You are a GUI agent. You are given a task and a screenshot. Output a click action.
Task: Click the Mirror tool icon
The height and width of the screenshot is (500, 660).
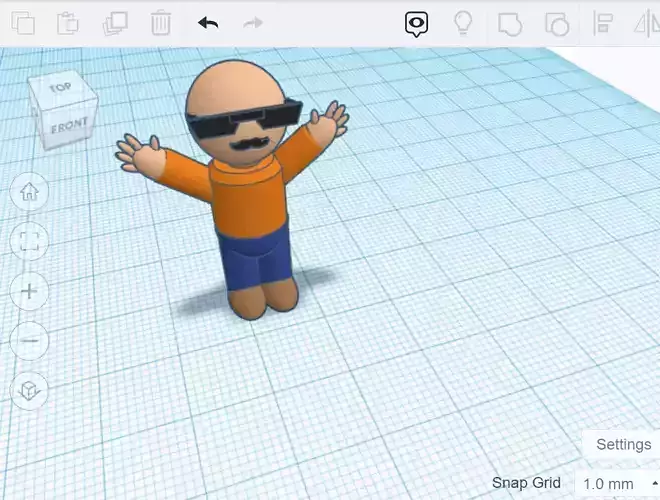[x=647, y=24]
